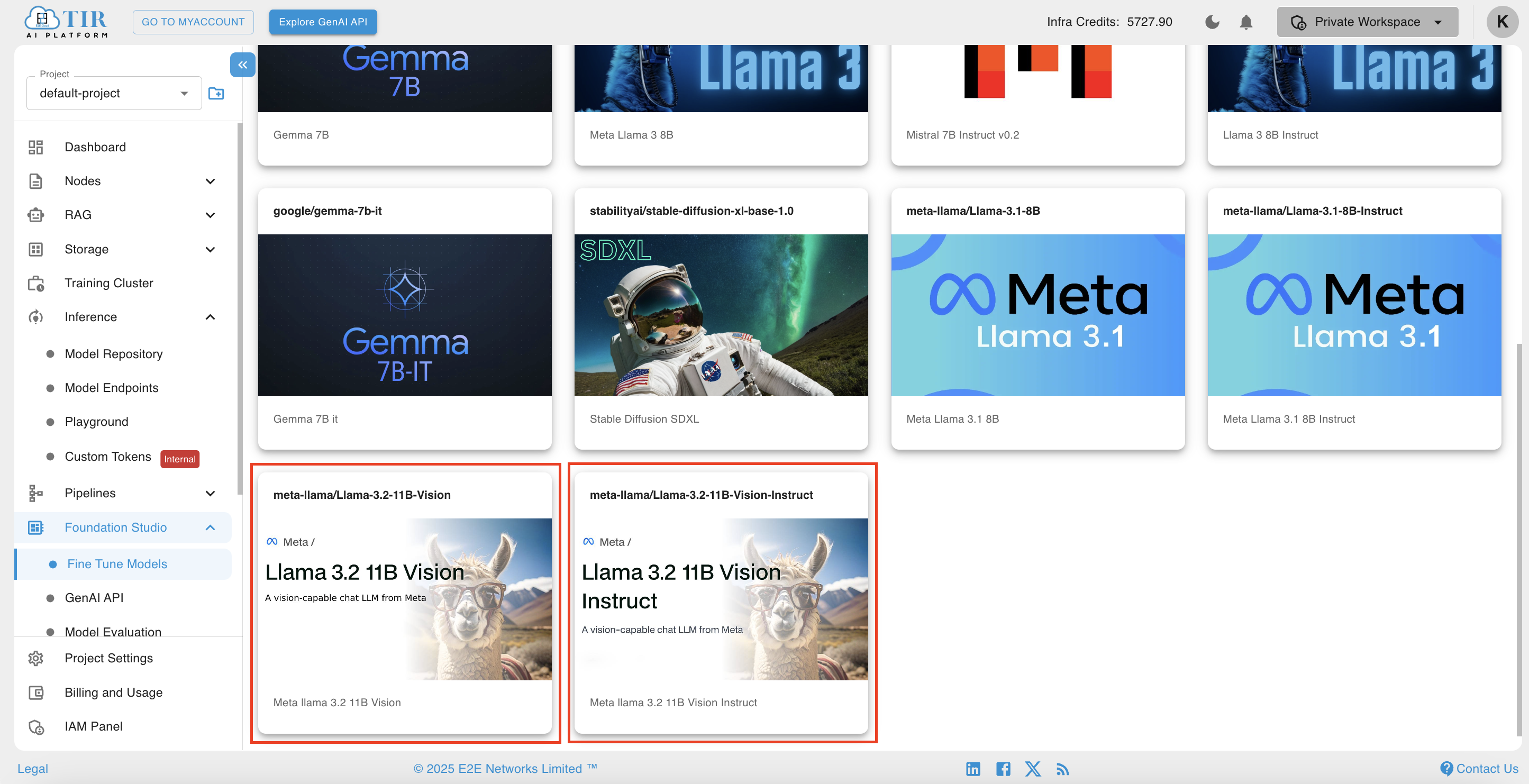Click the Contact Us link
The height and width of the screenshot is (784, 1529).
(x=1479, y=769)
